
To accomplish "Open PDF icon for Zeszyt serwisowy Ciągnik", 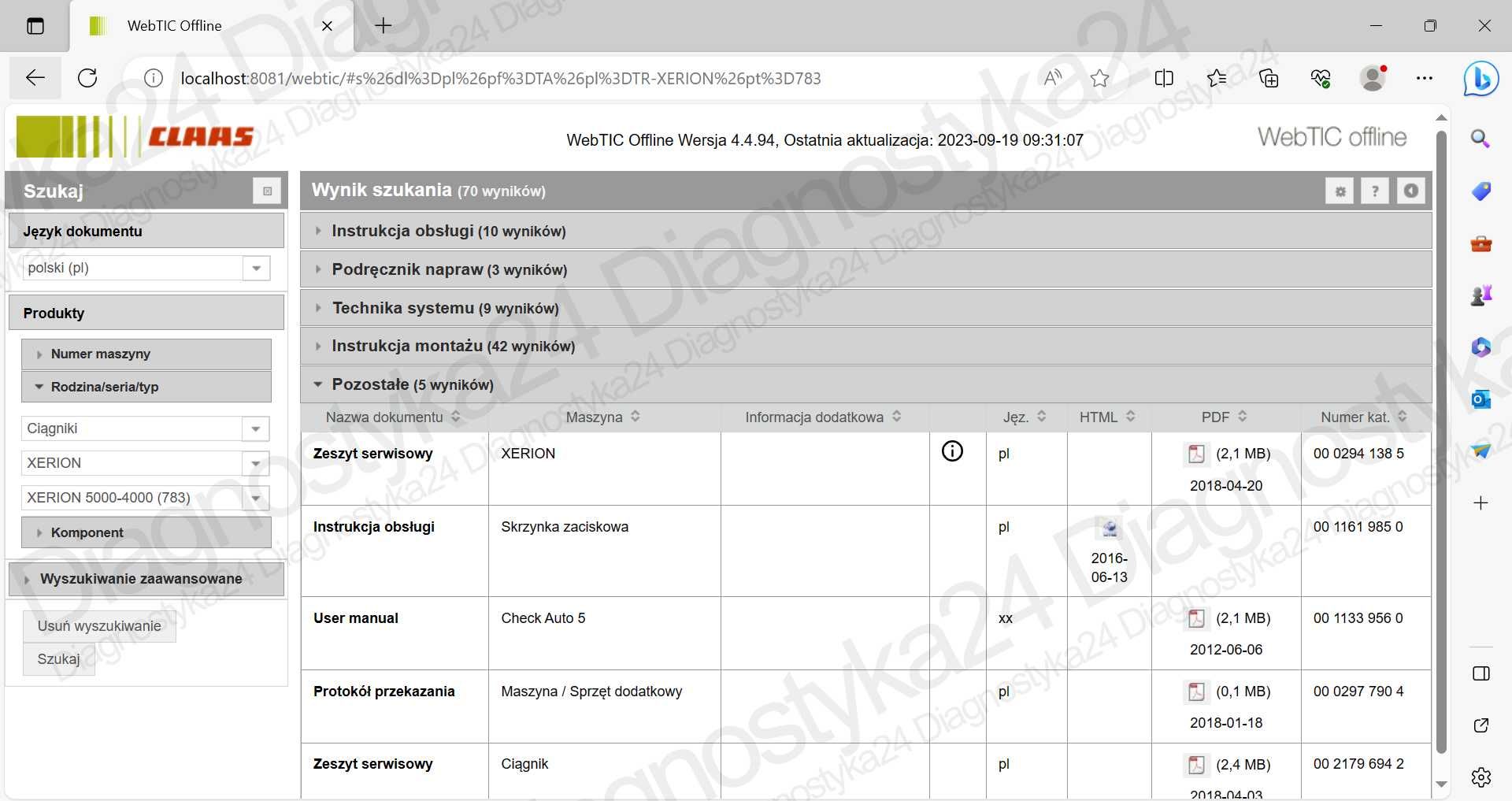I will click(x=1196, y=765).
